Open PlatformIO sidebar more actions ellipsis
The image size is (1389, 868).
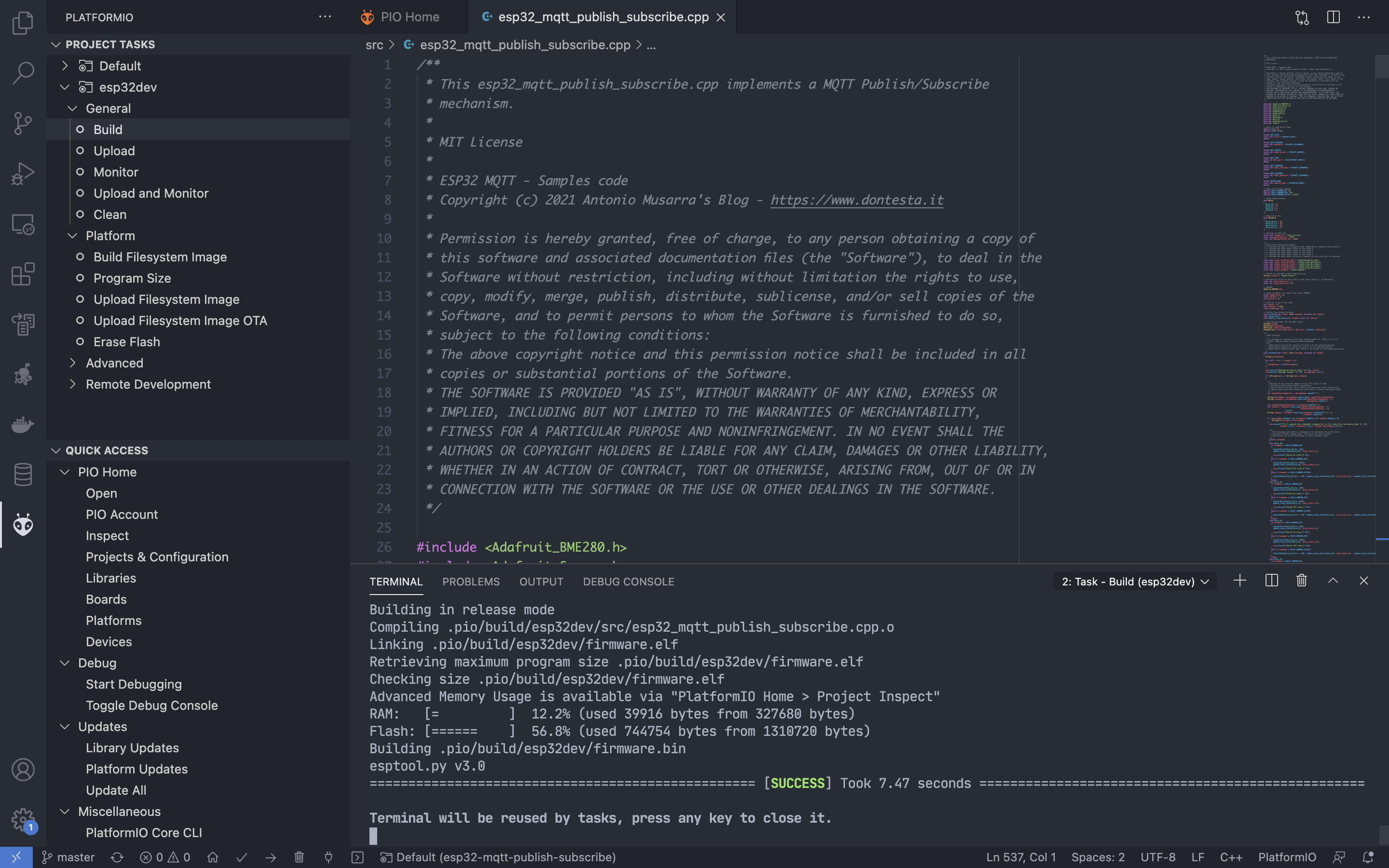[x=325, y=17]
